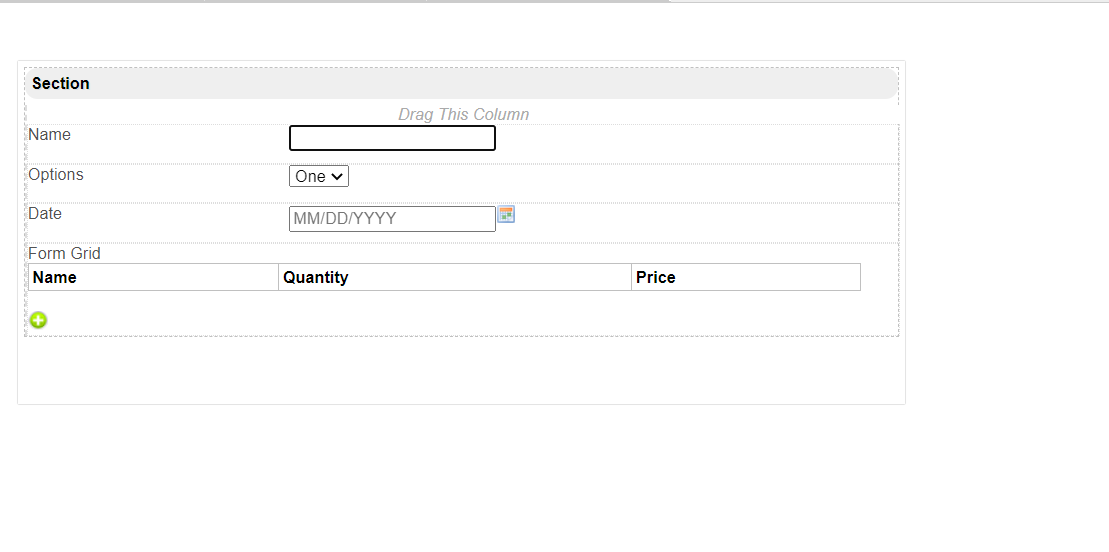Click the Drag This Column handle text
This screenshot has width=1109, height=552.
coord(463,114)
